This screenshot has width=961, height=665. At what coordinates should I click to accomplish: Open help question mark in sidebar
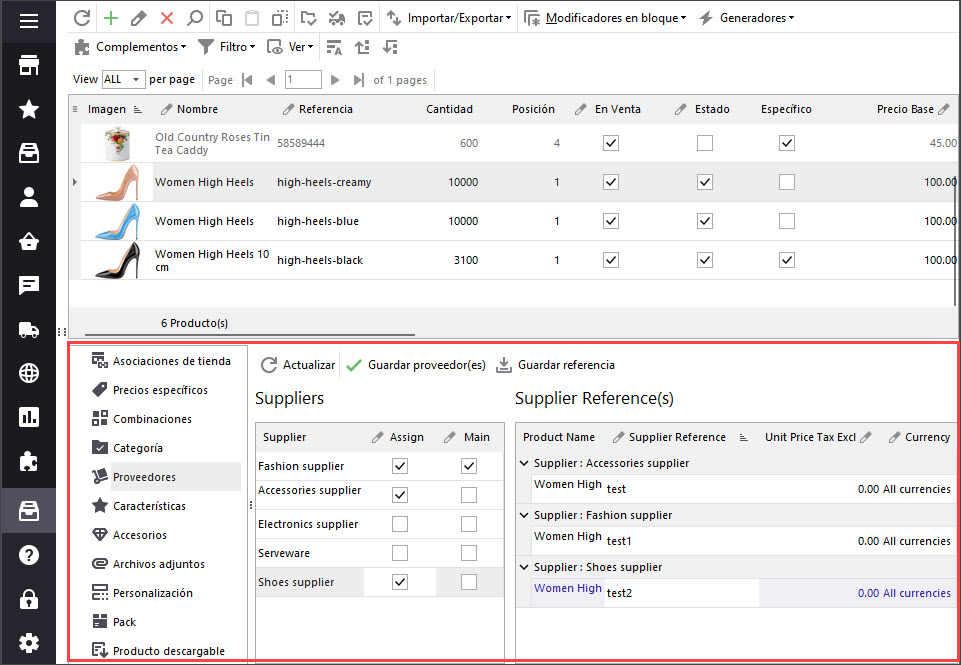[x=29, y=555]
